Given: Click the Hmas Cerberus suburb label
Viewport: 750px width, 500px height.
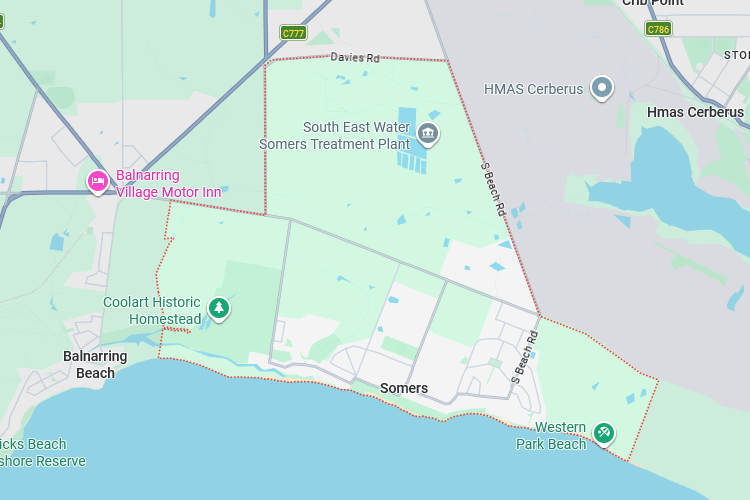Looking at the screenshot, I should (x=695, y=112).
